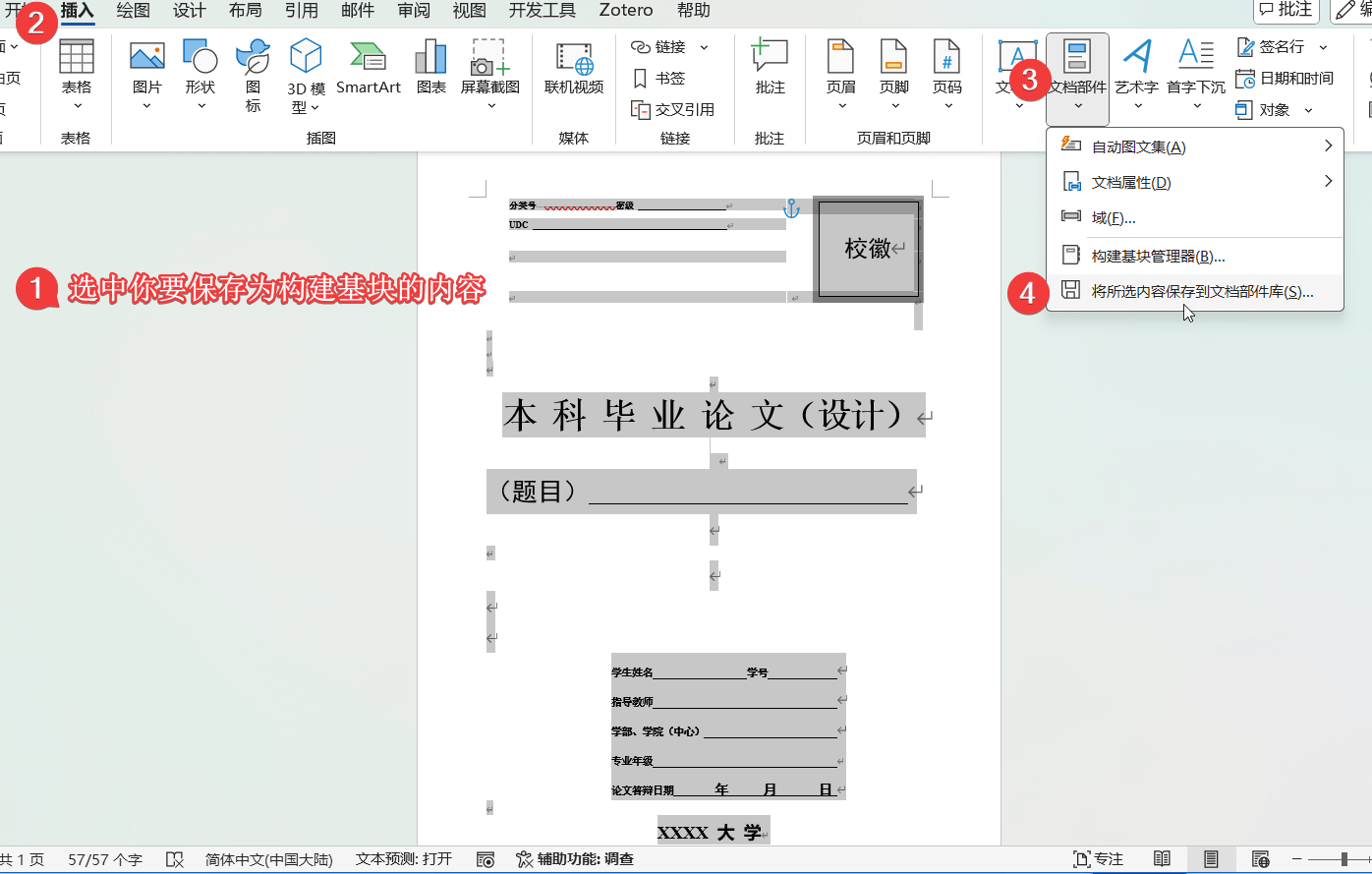Click the 联机视频 (Online Video) icon

(x=574, y=59)
